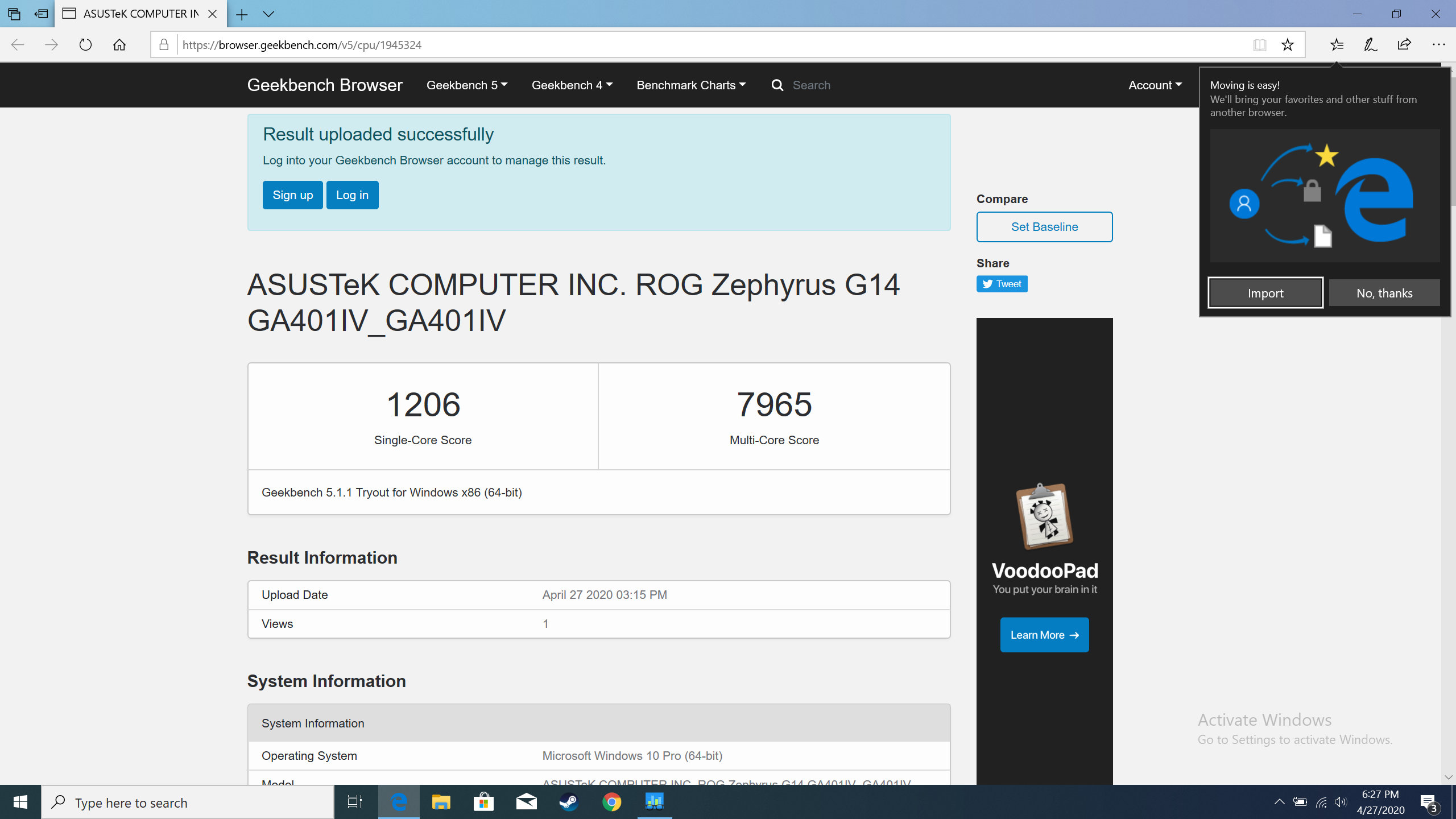Viewport: 1456px width, 819px height.
Task: Click Import in the Edge popup
Action: 1265,293
